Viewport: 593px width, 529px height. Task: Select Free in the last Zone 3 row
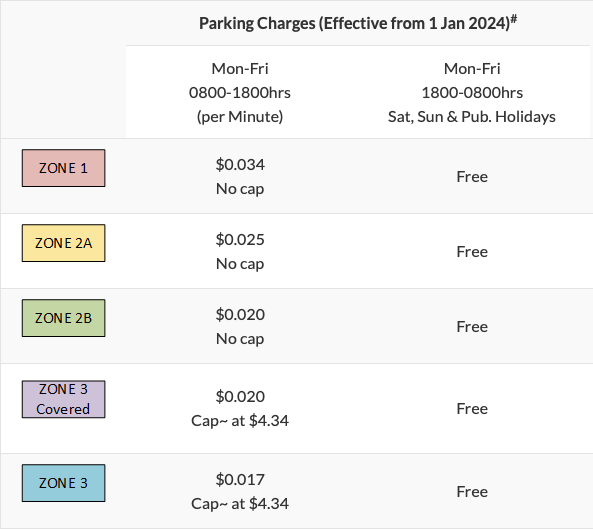[472, 492]
